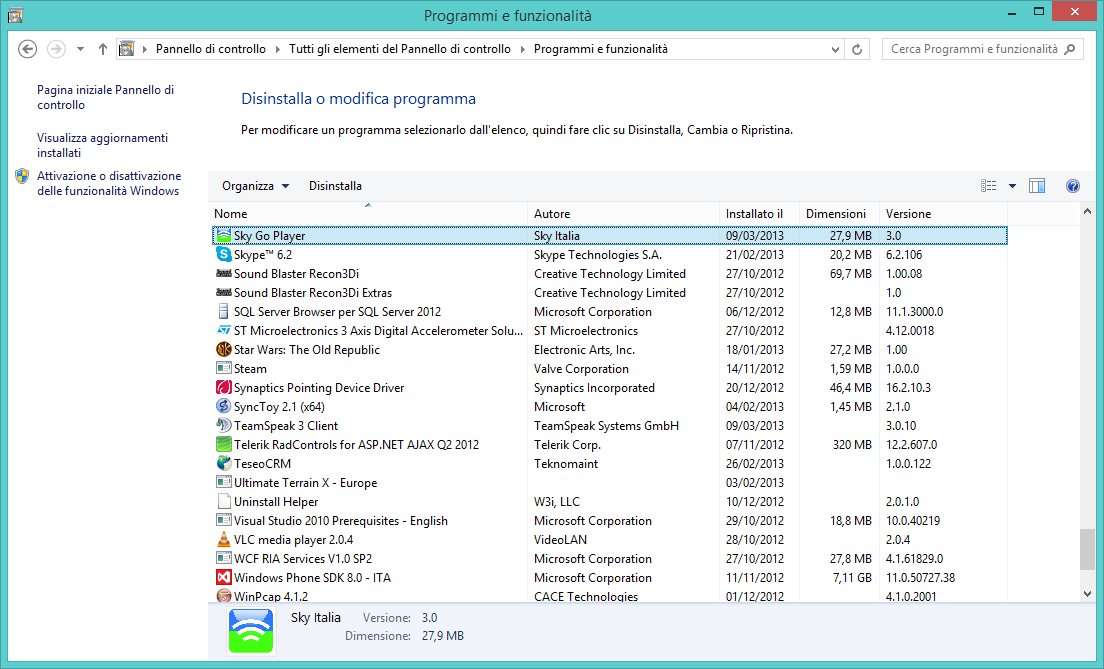This screenshot has height=669, width=1104.
Task: Click the large Sky Italia details icon
Action: click(x=251, y=631)
